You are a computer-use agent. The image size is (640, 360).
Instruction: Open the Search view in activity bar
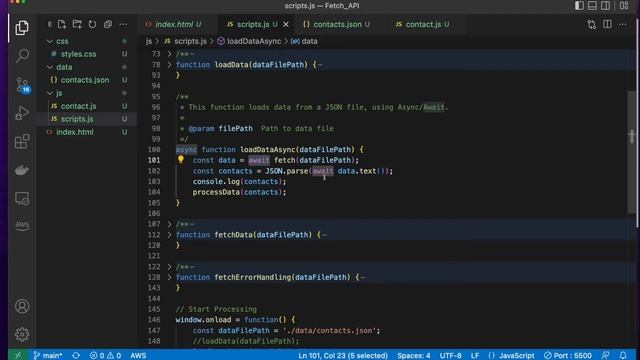coord(22,56)
